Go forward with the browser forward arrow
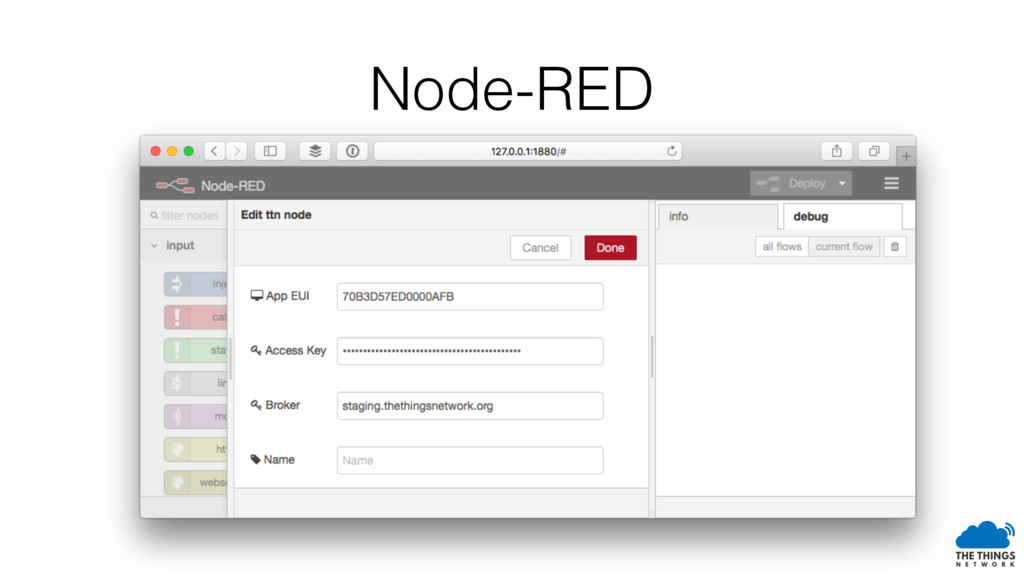This screenshot has width=1024, height=576. [237, 151]
